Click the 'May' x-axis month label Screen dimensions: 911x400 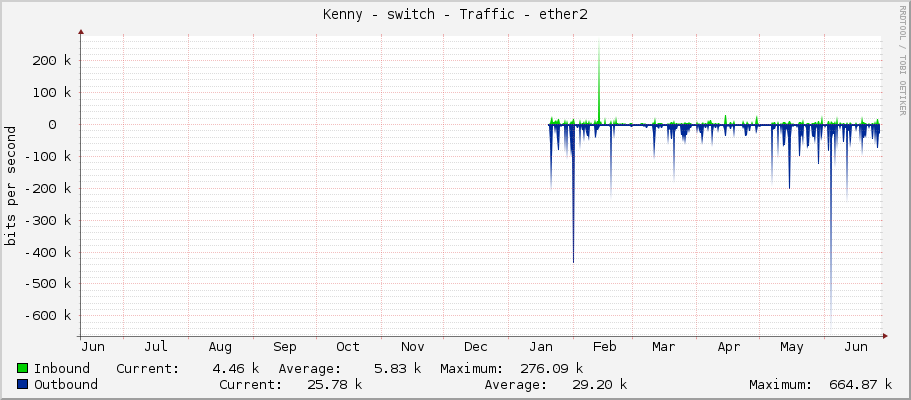(792, 347)
